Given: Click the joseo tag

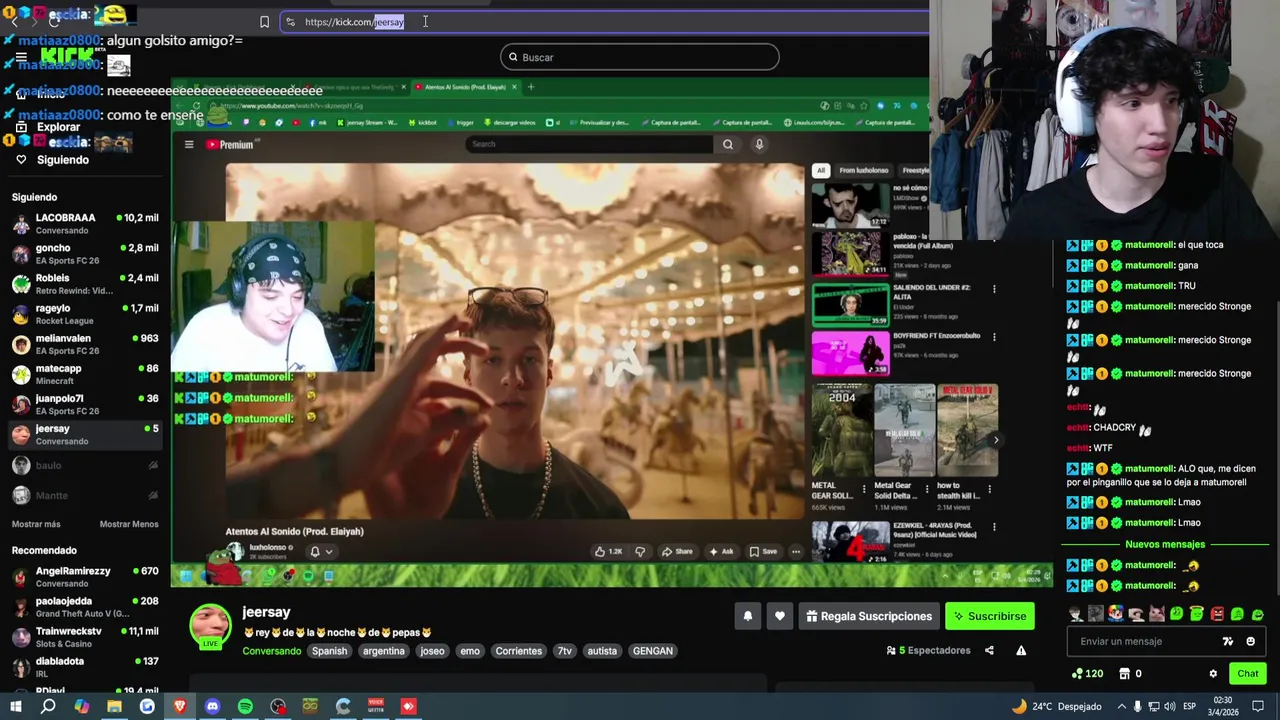Looking at the screenshot, I should pyautogui.click(x=432, y=651).
